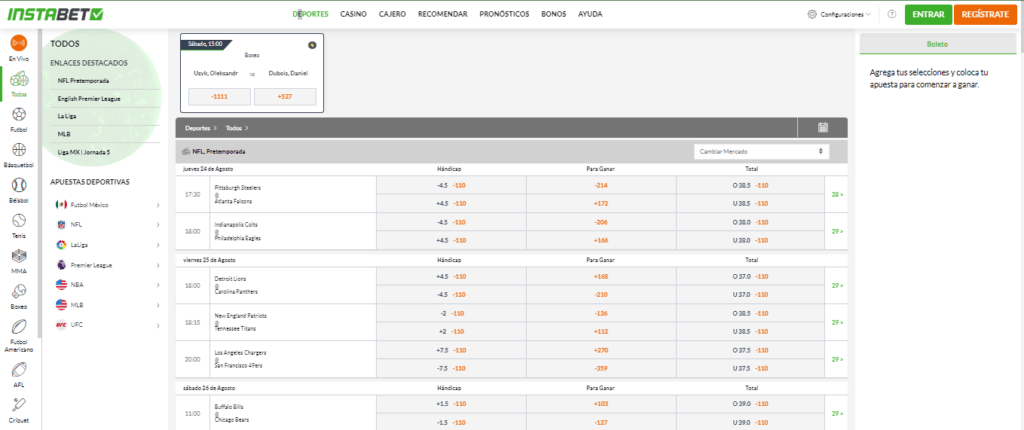This screenshot has width=1024, height=430.
Task: Select the Boleto tab
Action: click(937, 44)
